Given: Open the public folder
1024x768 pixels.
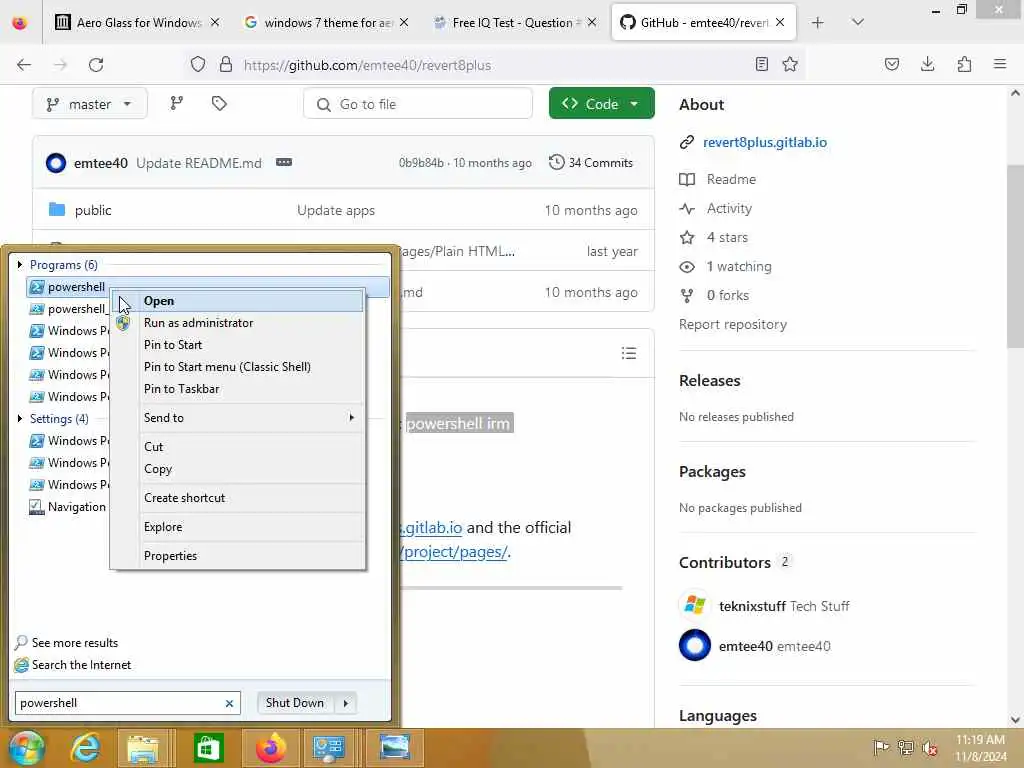Looking at the screenshot, I should tap(93, 210).
